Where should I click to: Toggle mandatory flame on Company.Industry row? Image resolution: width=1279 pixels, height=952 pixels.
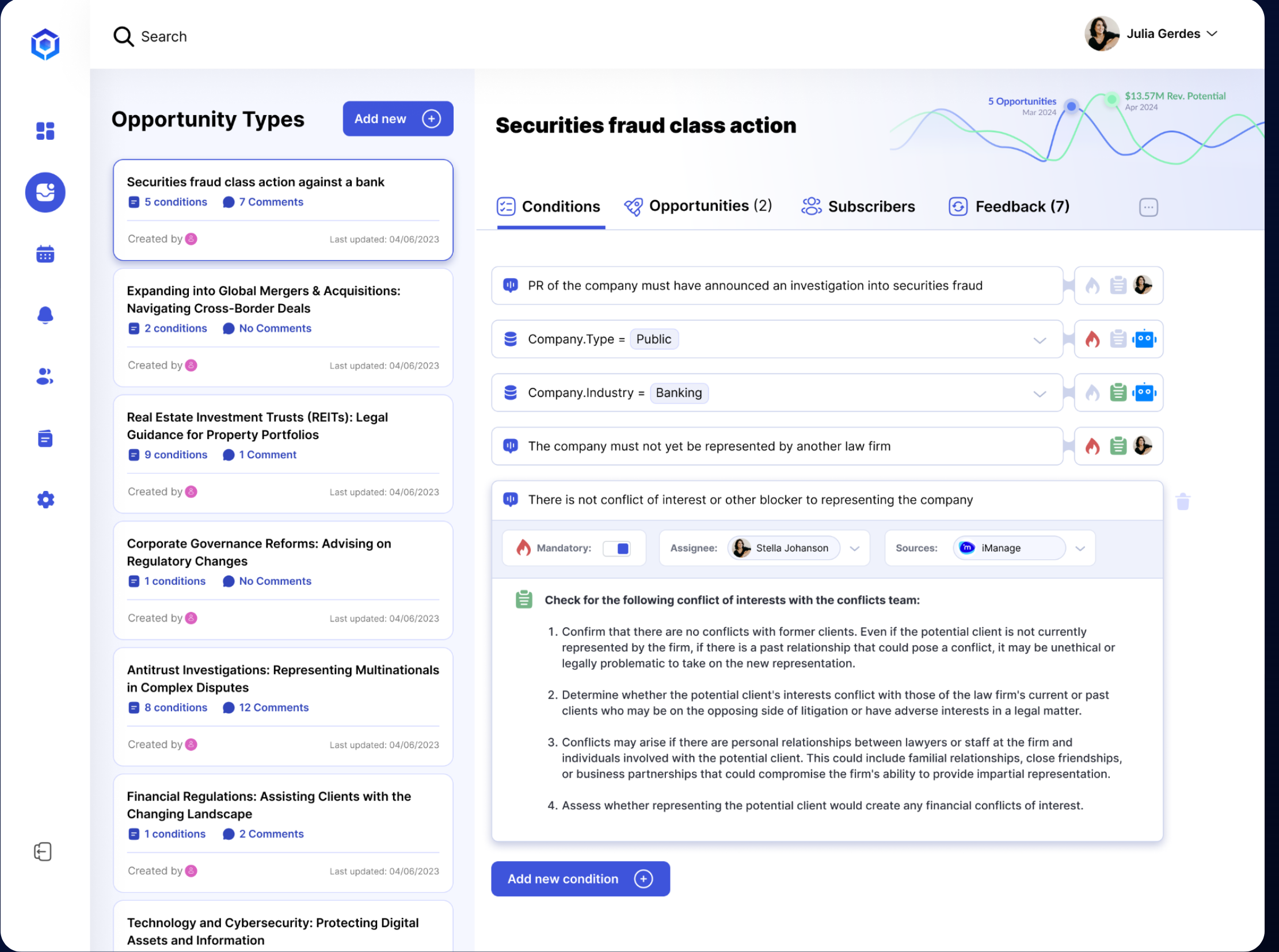tap(1093, 393)
